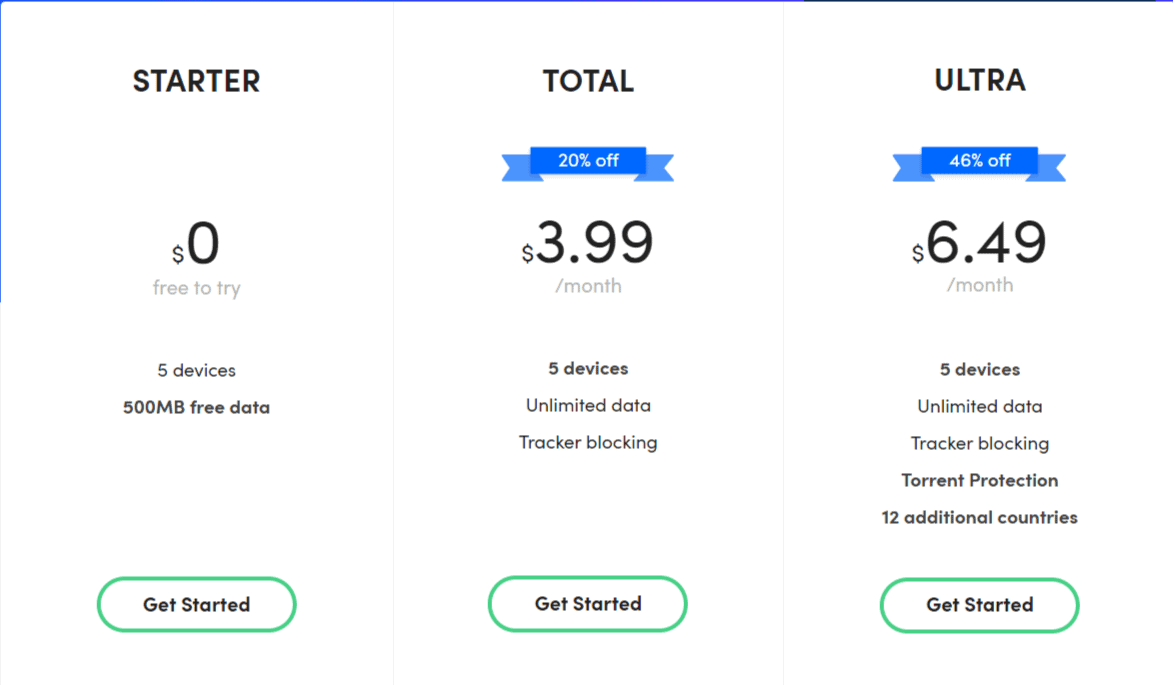Click the free to try label
Image resolution: width=1173 pixels, height=685 pixels.
pos(197,288)
